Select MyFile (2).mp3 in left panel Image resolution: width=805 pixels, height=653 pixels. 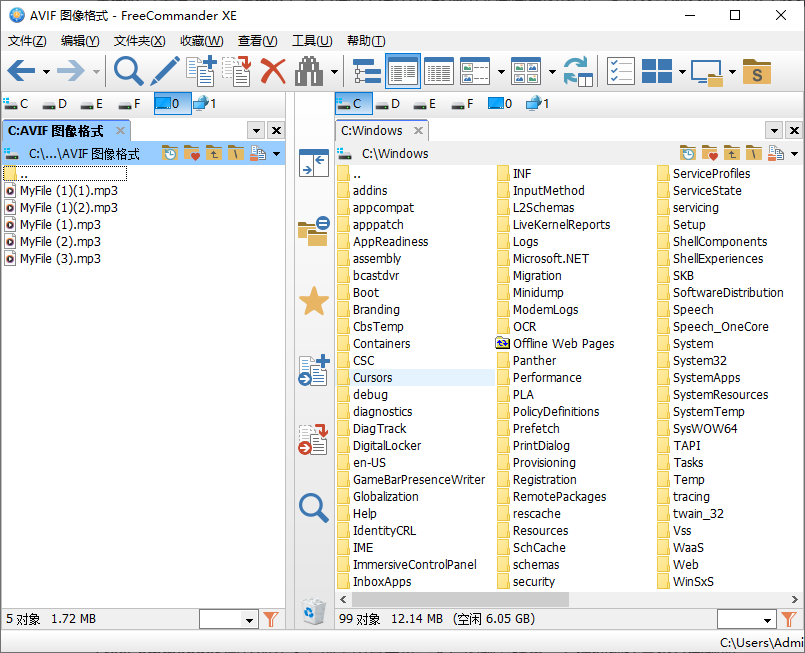pyautogui.click(x=60, y=241)
